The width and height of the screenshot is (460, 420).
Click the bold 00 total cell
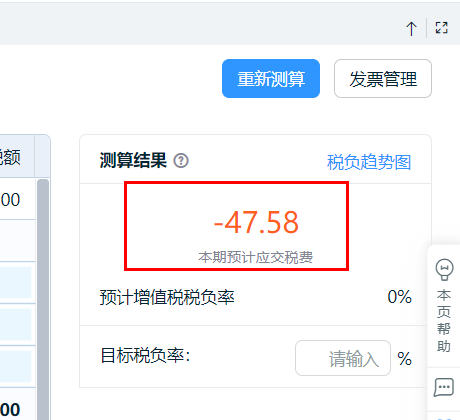(x=10, y=409)
